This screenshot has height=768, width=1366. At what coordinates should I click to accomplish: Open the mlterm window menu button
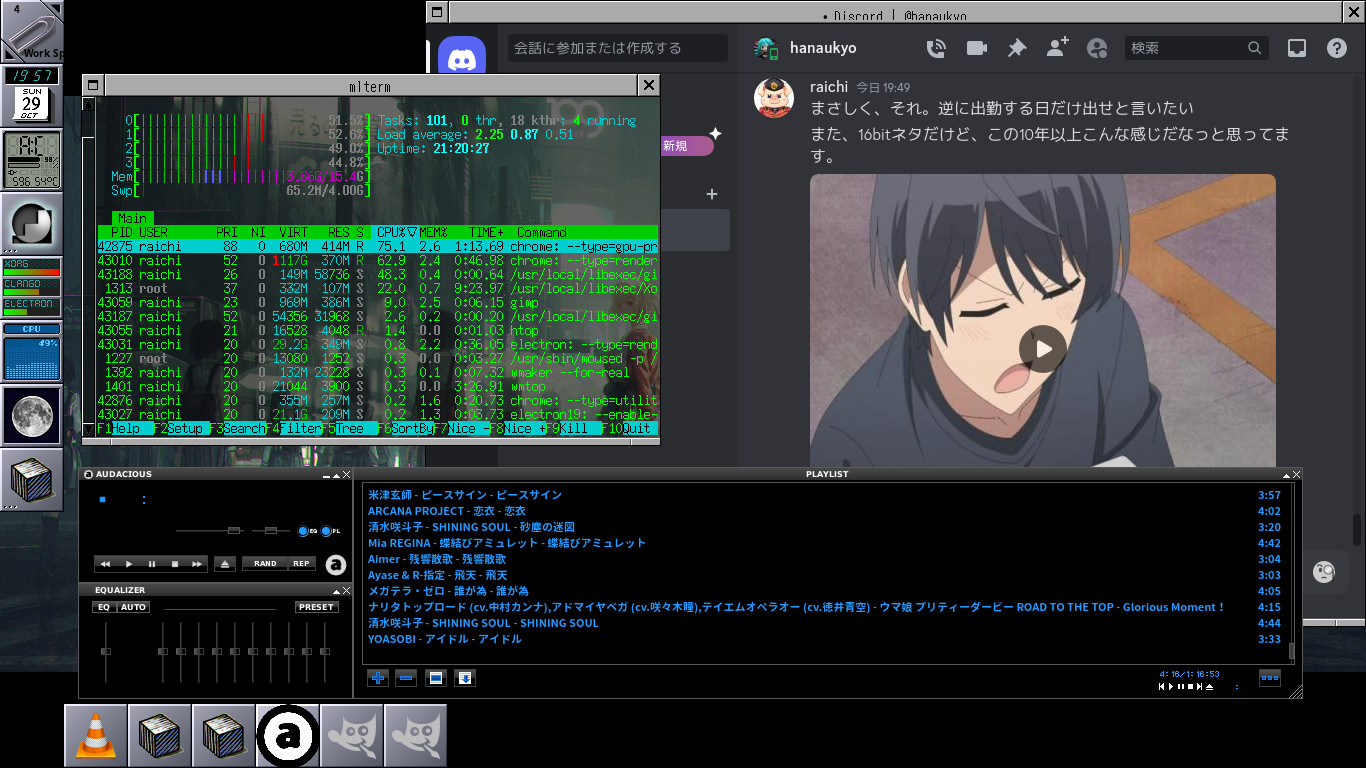point(91,86)
